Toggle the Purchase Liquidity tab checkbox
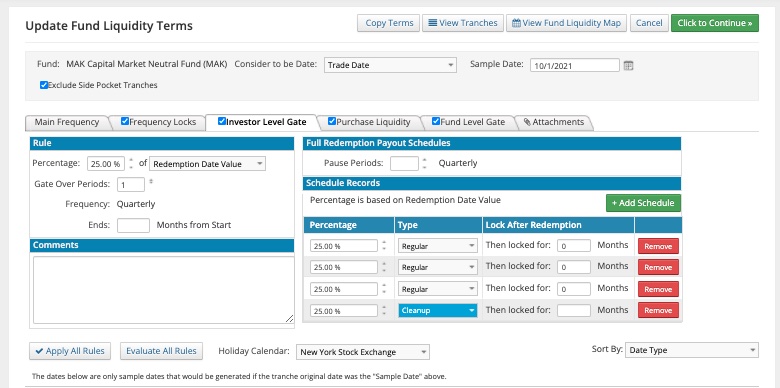The image size is (780, 388). (x=332, y=121)
